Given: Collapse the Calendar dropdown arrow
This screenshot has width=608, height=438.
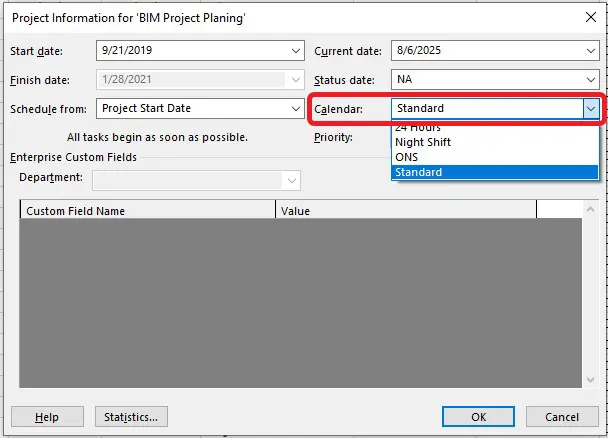Looking at the screenshot, I should (x=590, y=108).
